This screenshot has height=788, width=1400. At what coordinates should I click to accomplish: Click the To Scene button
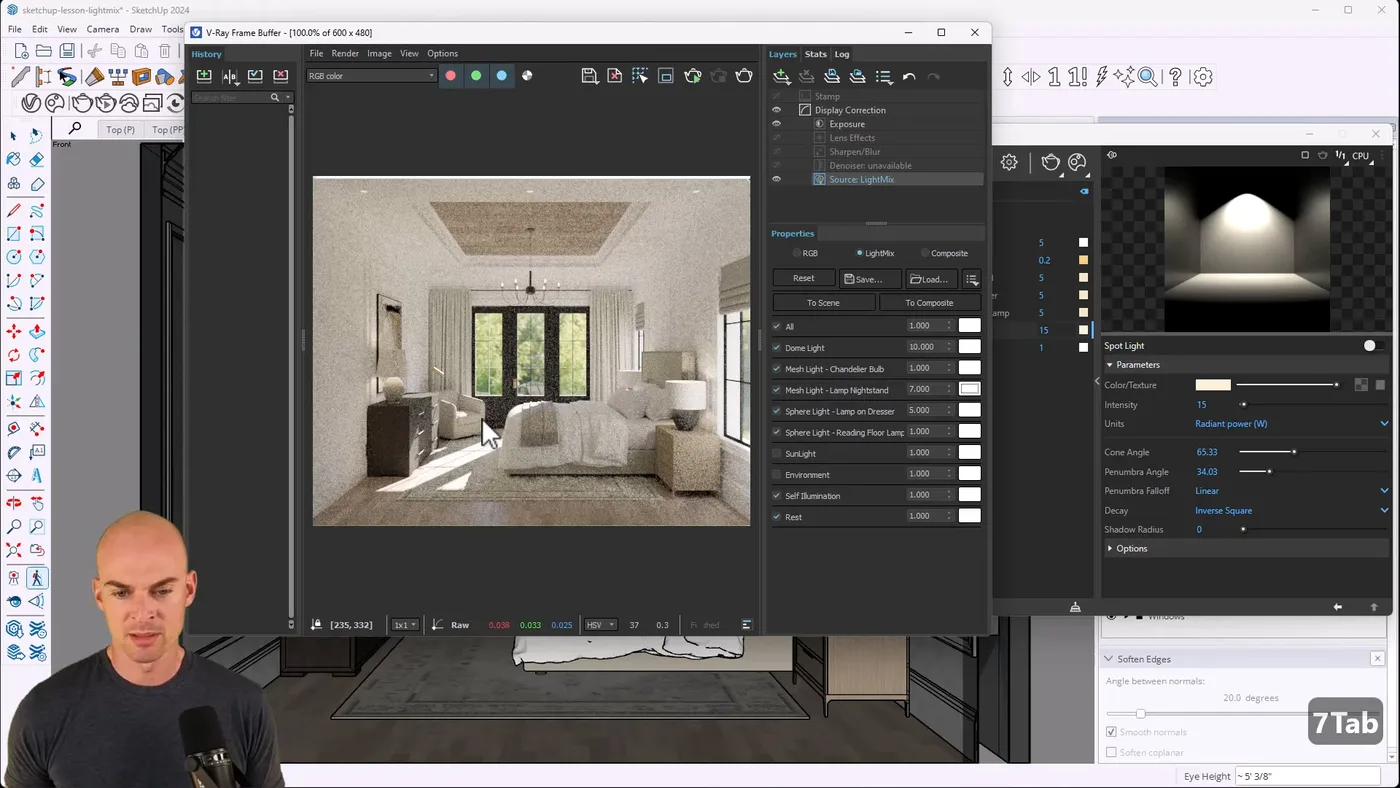coord(823,302)
